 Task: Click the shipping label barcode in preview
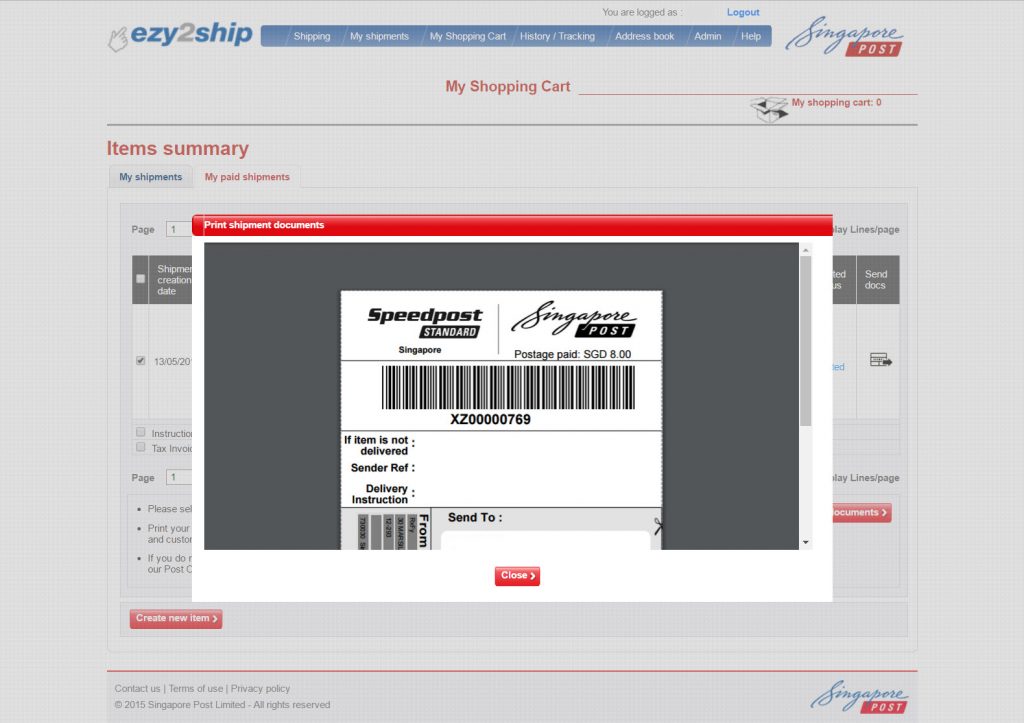point(508,387)
